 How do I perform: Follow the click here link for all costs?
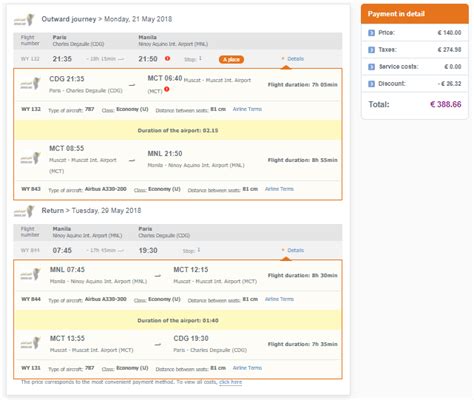tap(230, 382)
